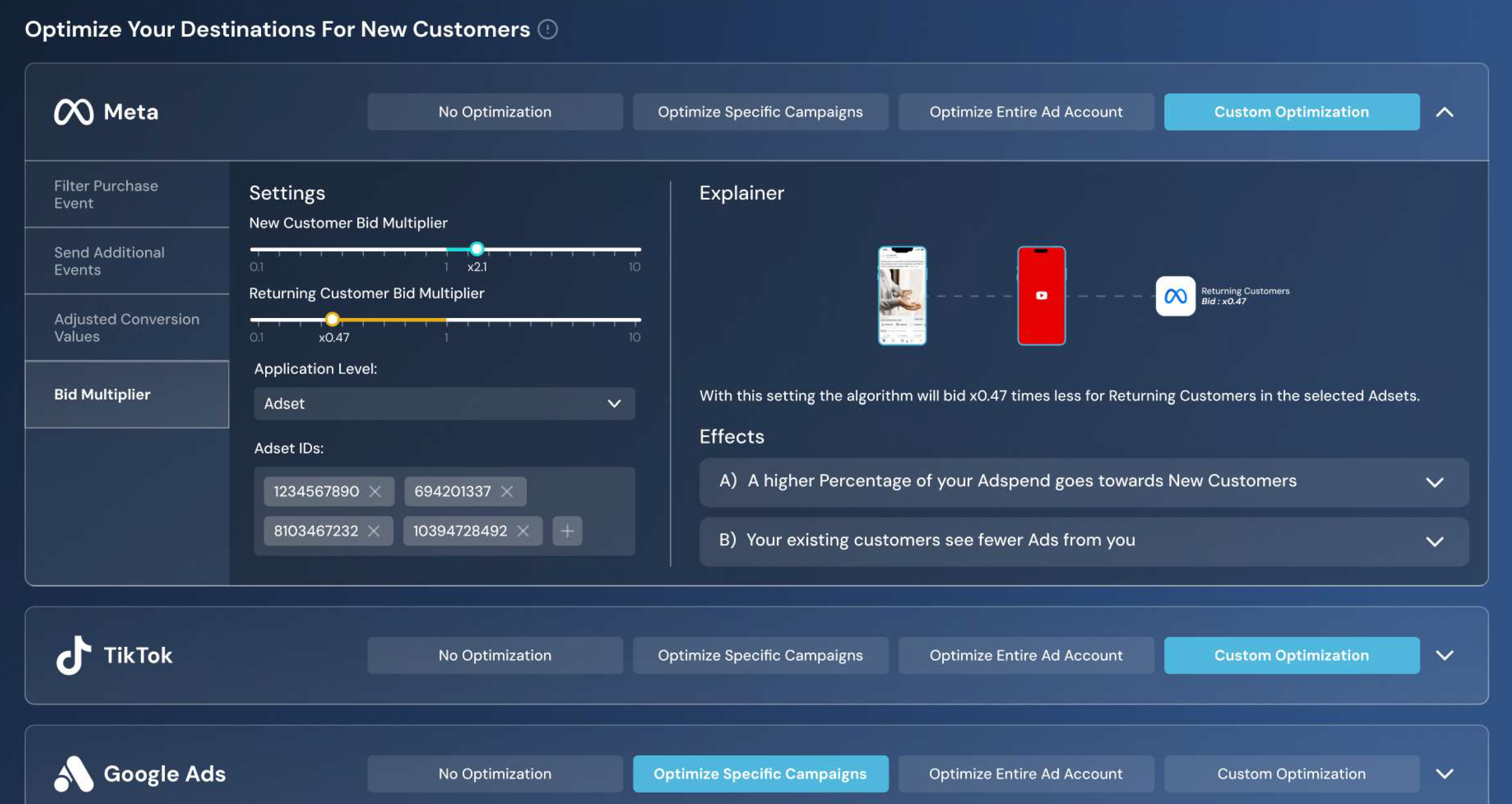Expand the TikTok section chevron
The height and width of the screenshot is (804, 1512).
click(1444, 656)
